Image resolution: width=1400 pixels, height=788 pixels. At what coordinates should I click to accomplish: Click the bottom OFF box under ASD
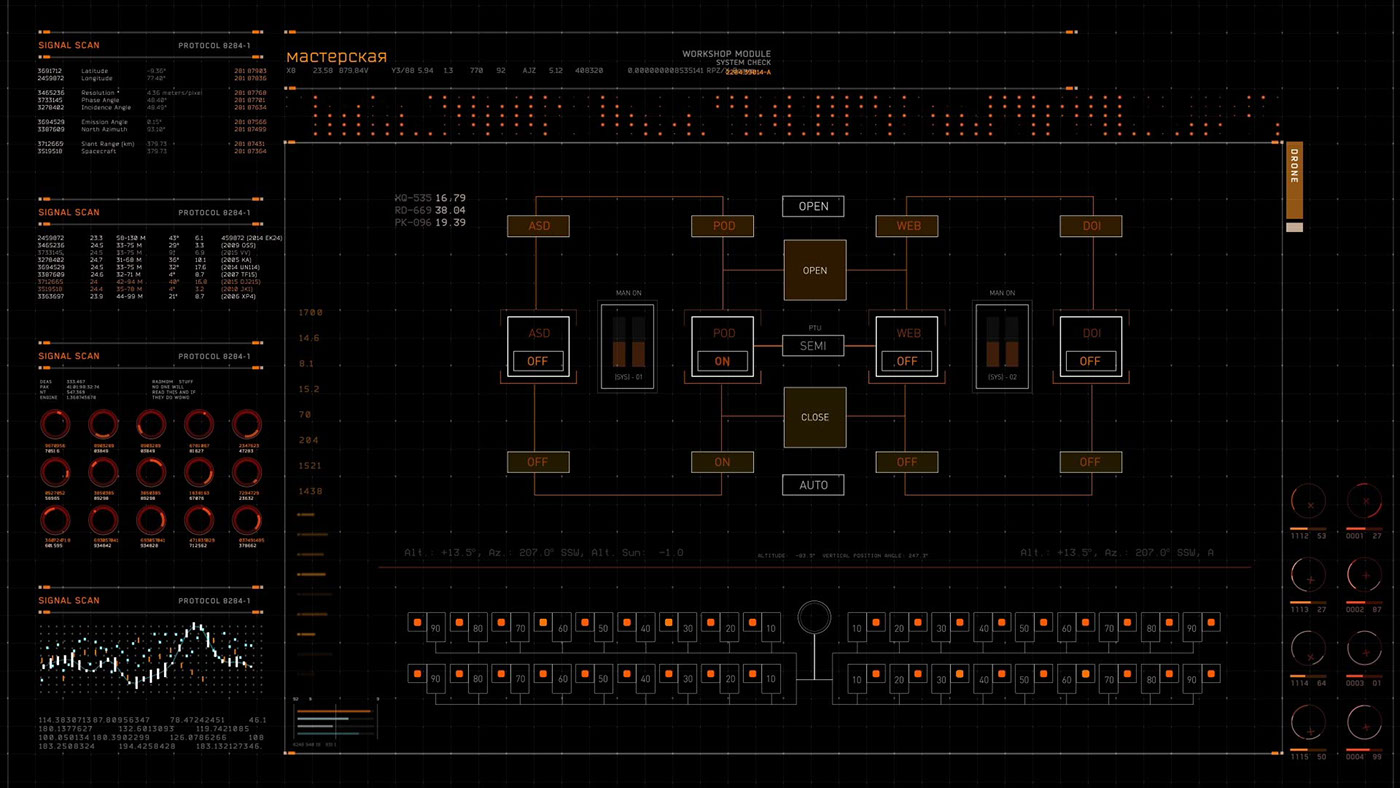(x=538, y=462)
